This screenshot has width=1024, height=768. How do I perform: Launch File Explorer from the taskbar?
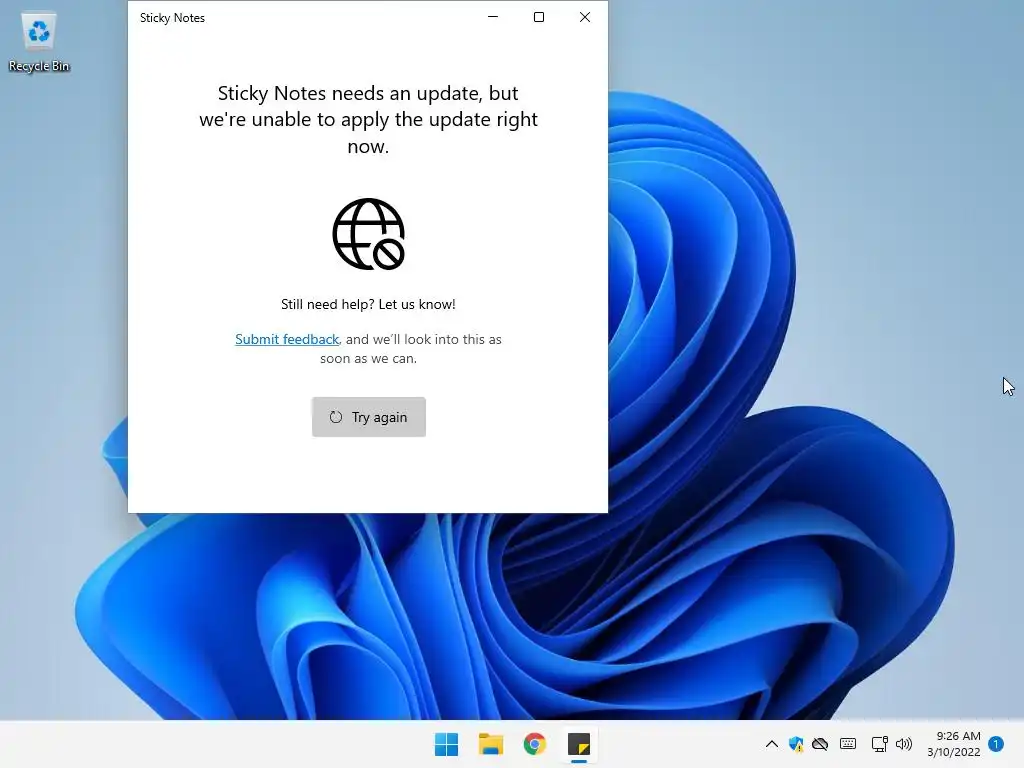click(x=490, y=744)
